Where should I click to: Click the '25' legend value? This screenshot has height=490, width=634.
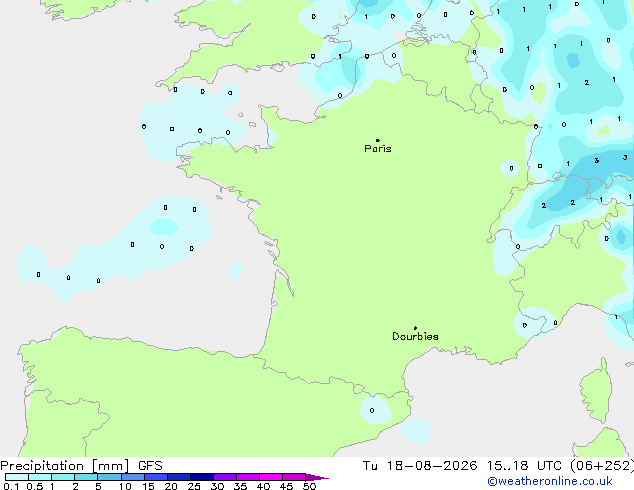194,486
